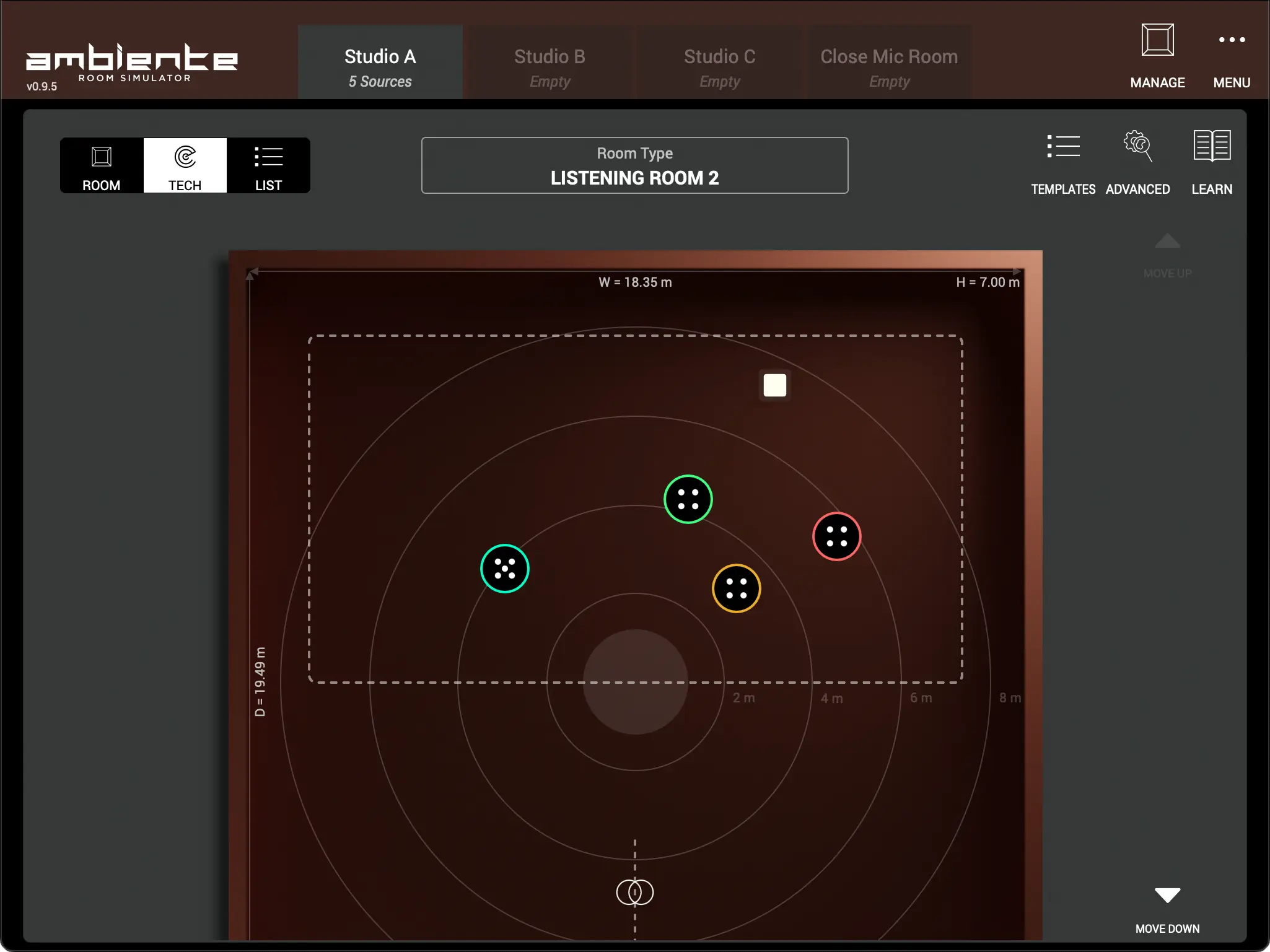Open the Room Type selector dropdown
Image resolution: width=1270 pixels, height=952 pixels.
634,165
